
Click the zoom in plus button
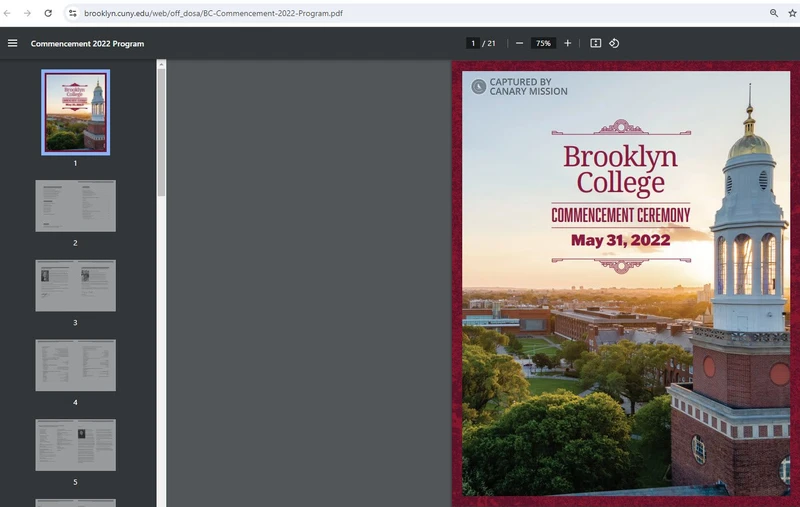click(x=567, y=43)
